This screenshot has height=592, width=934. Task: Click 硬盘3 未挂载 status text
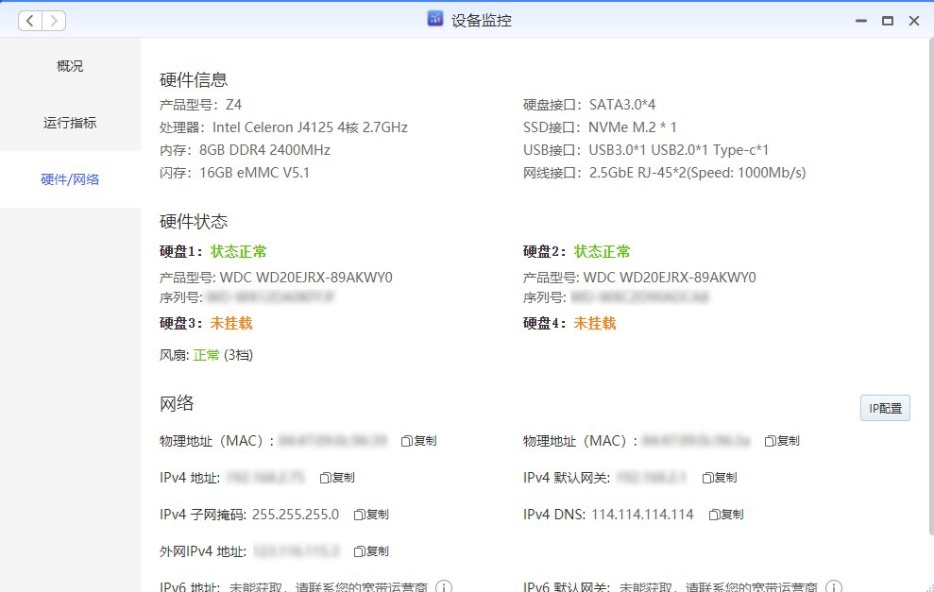pos(231,323)
